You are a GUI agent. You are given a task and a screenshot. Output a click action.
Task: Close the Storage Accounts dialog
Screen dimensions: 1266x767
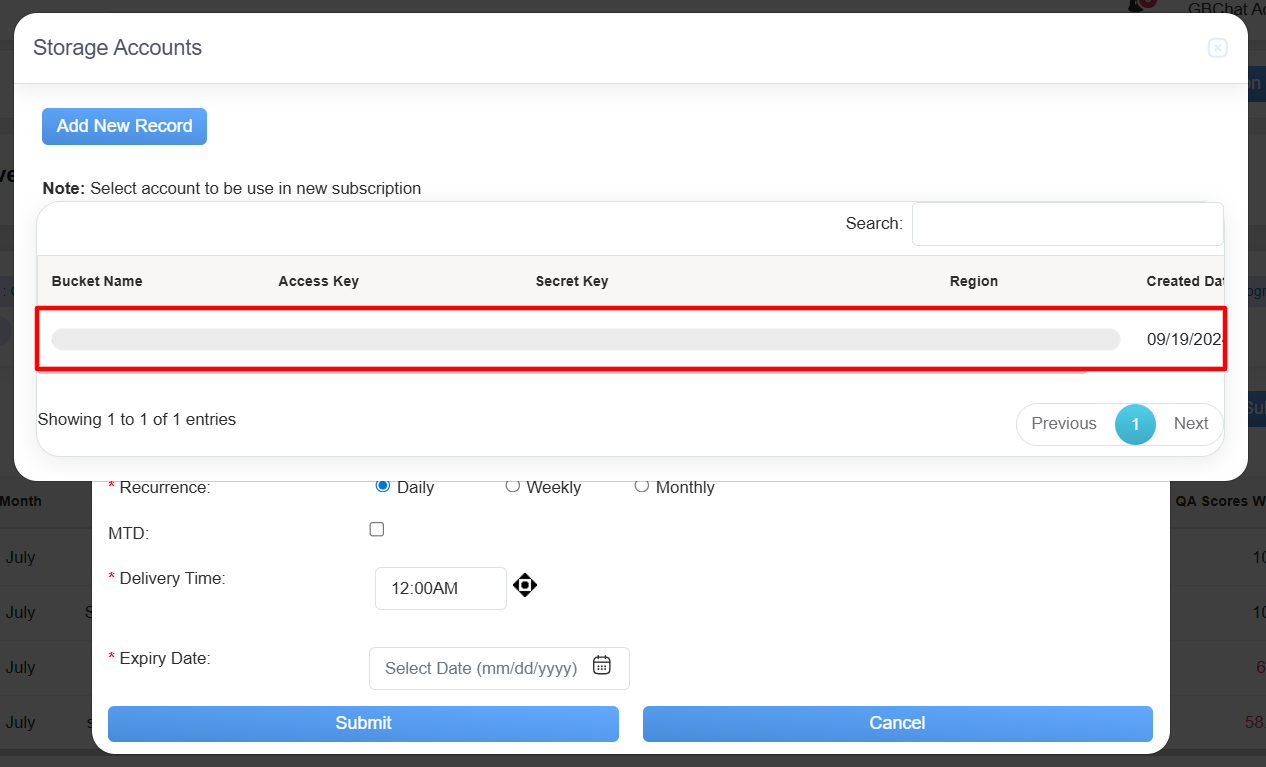click(1217, 48)
